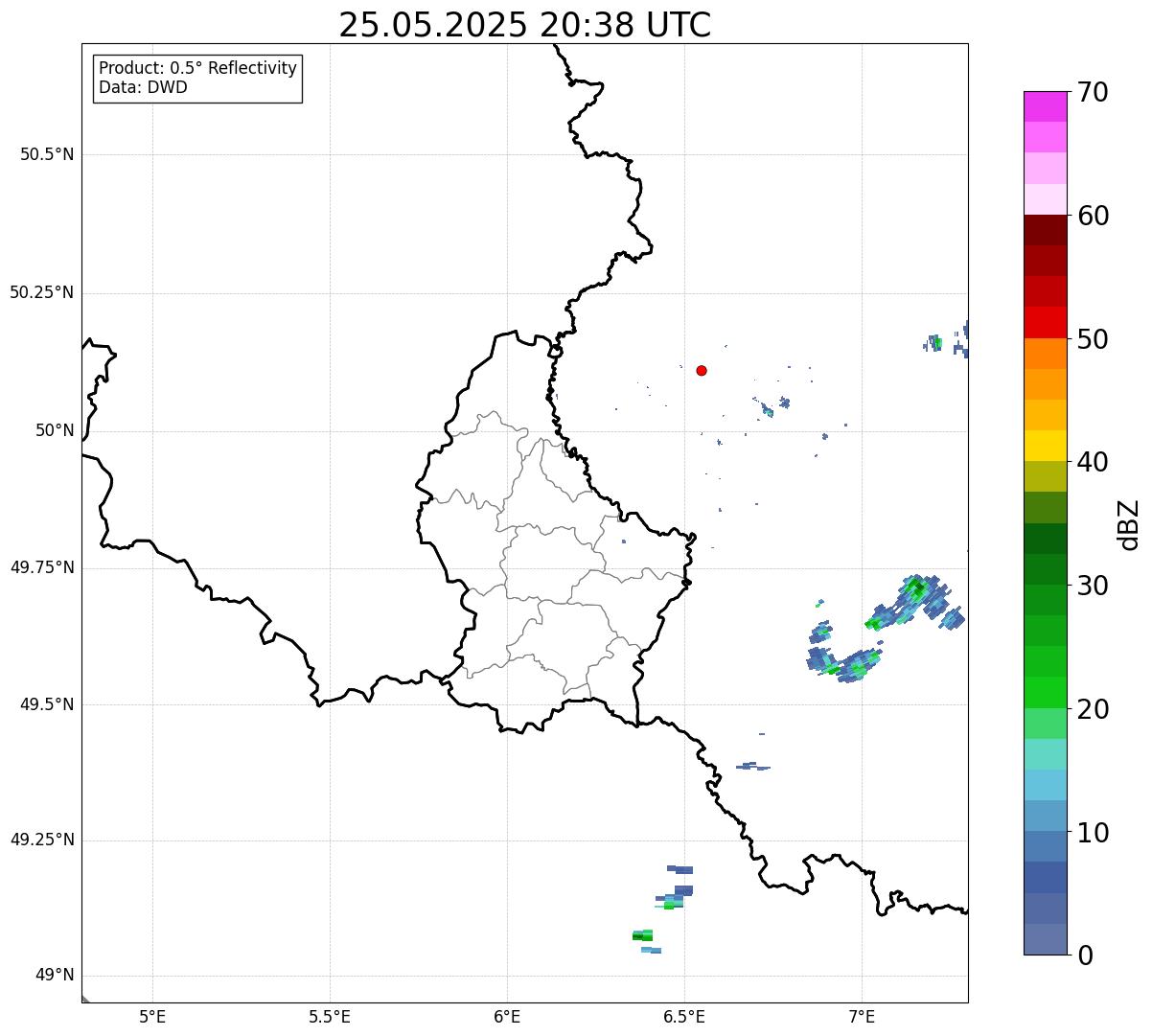
Task: Click the '49.25°N' latitude label
Action: pos(42,840)
